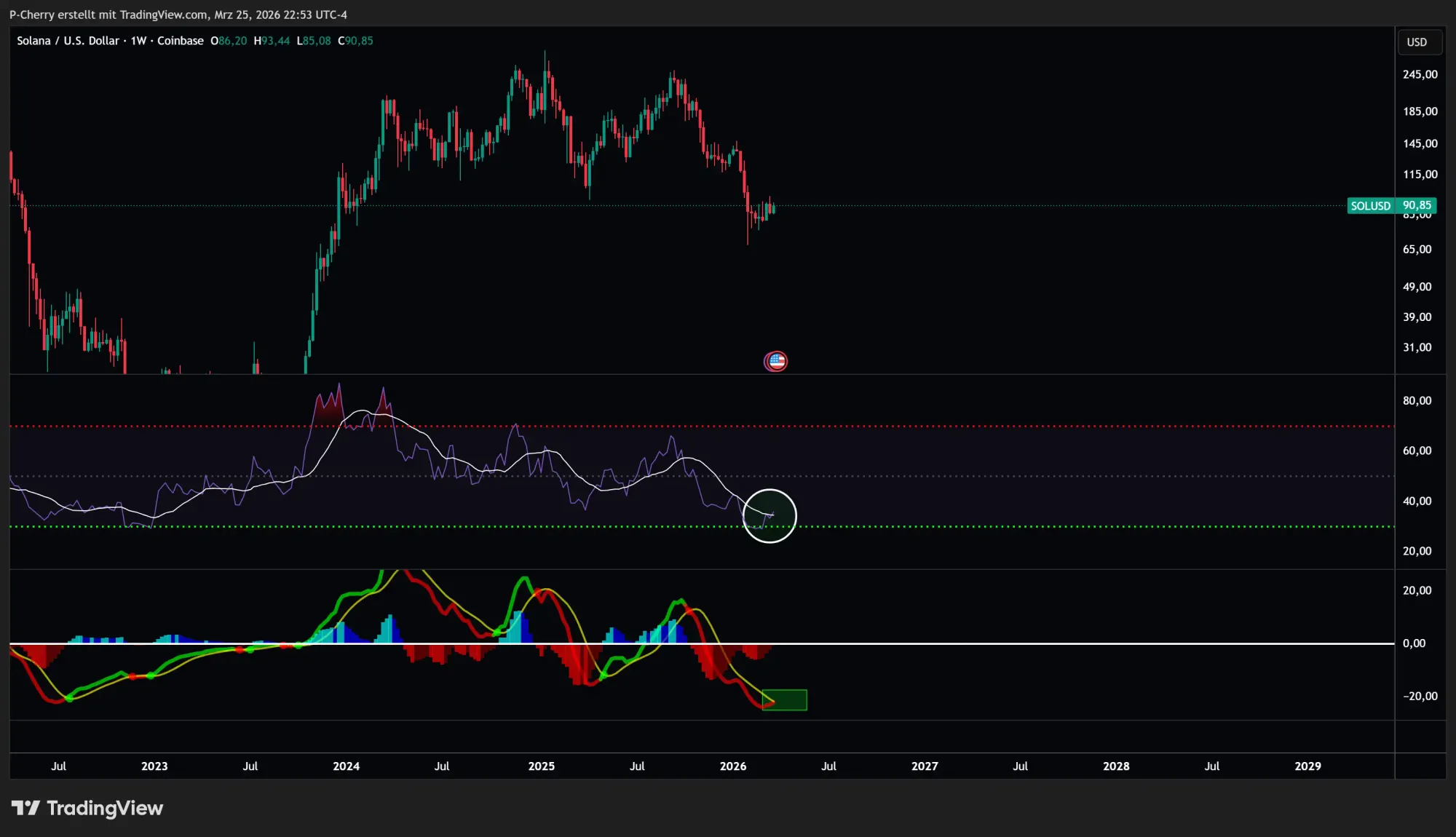Click the 245,00 level on price axis
The height and width of the screenshot is (837, 1456).
(x=1420, y=74)
